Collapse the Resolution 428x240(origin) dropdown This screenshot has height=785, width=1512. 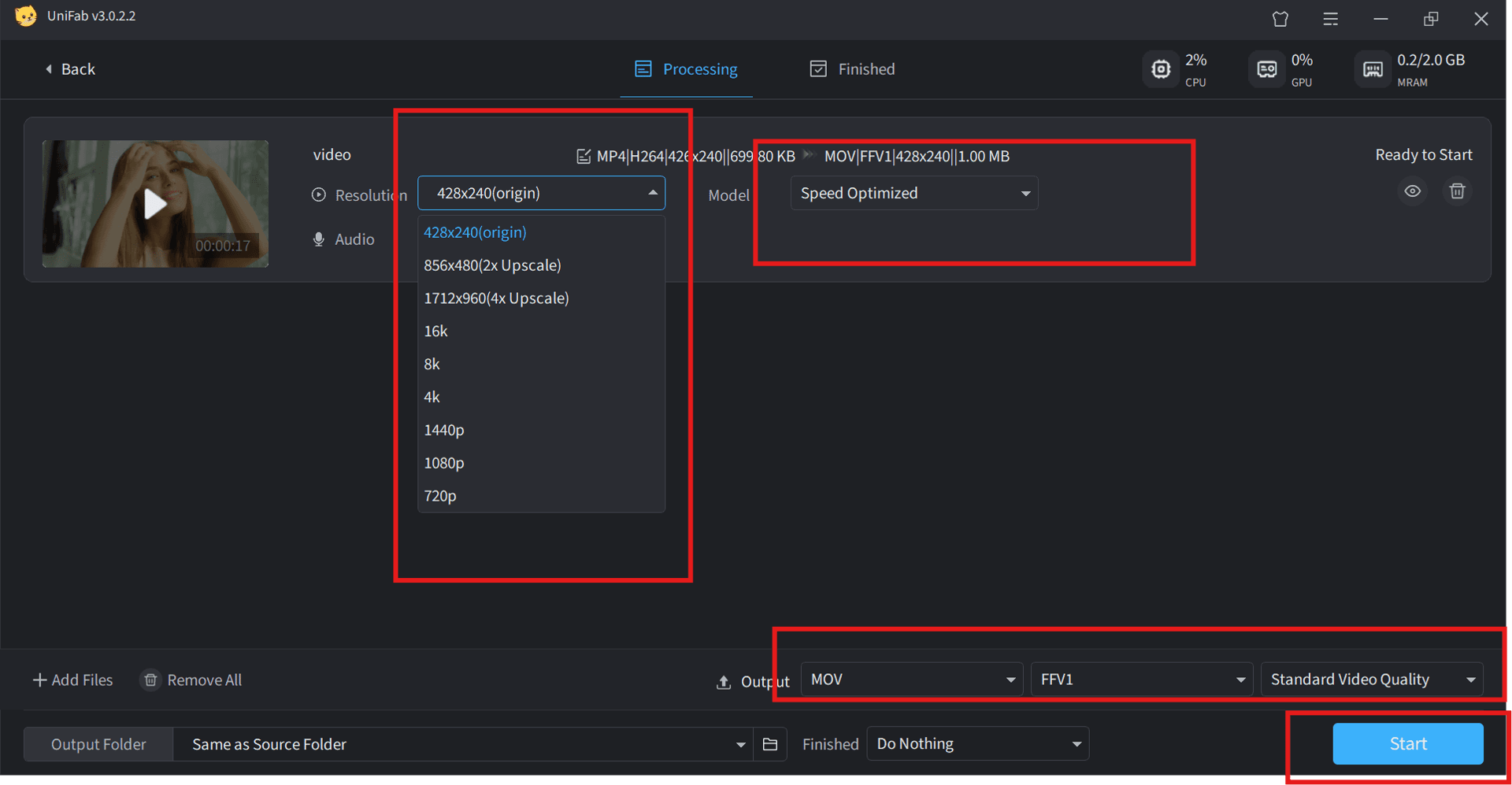541,193
